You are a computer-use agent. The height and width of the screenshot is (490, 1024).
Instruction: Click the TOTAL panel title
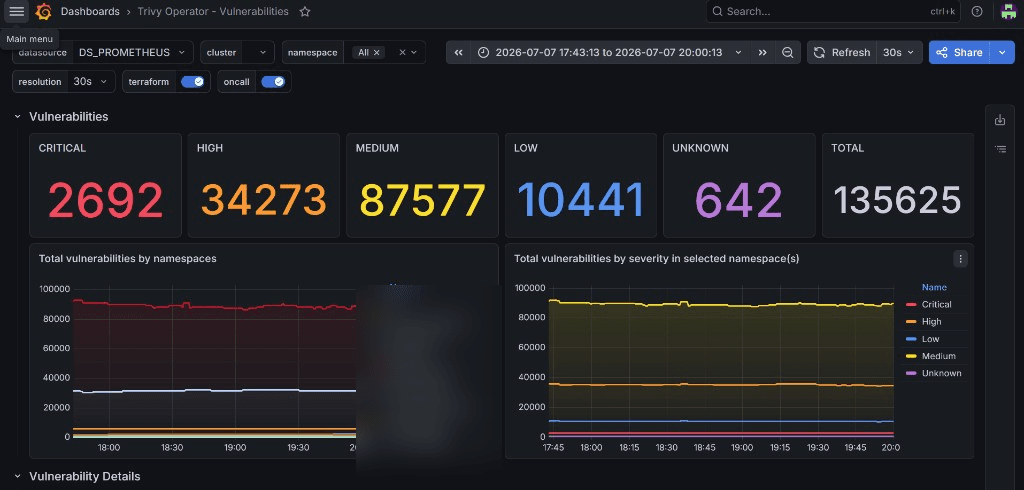(847, 148)
